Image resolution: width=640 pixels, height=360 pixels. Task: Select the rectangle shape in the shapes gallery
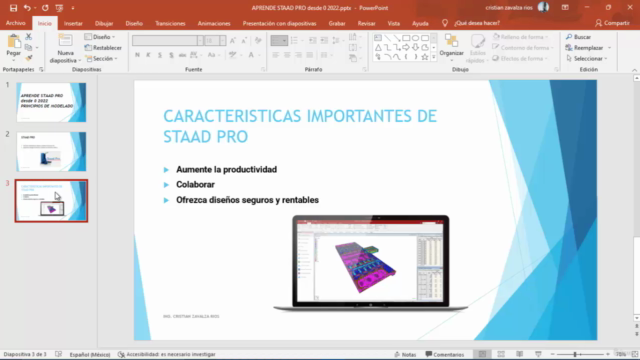click(406, 38)
